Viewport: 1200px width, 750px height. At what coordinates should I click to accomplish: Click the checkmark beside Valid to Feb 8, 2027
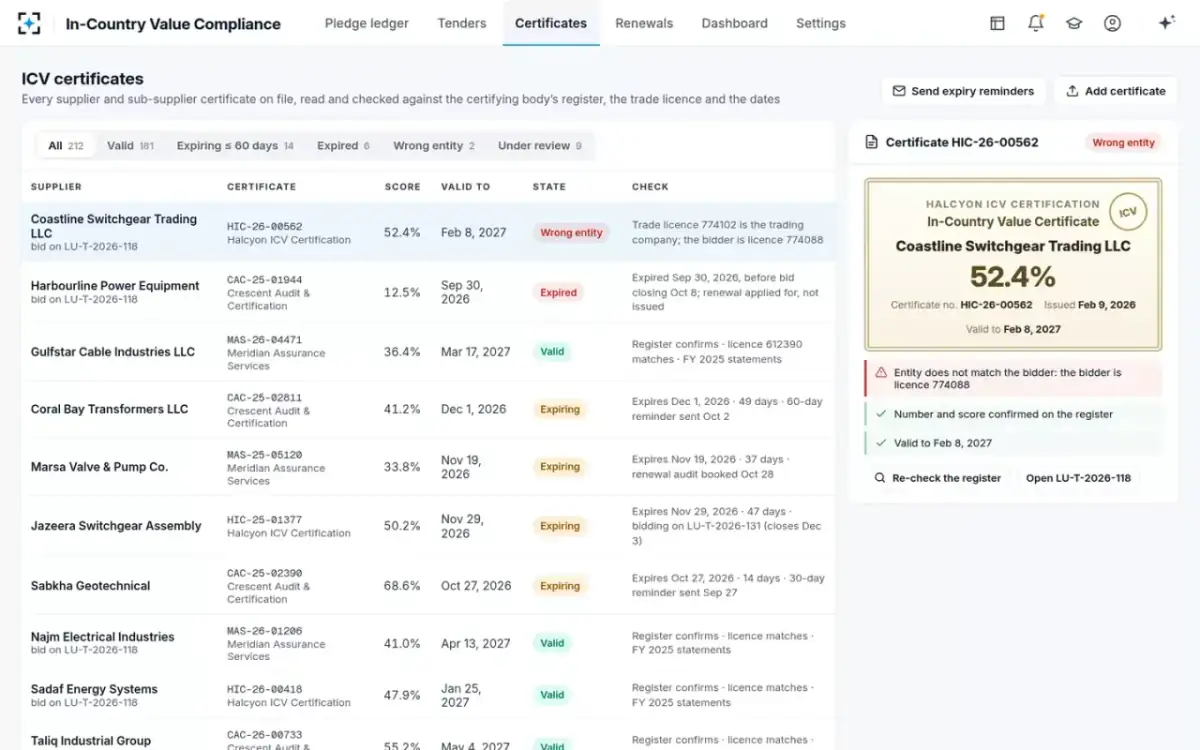point(881,443)
